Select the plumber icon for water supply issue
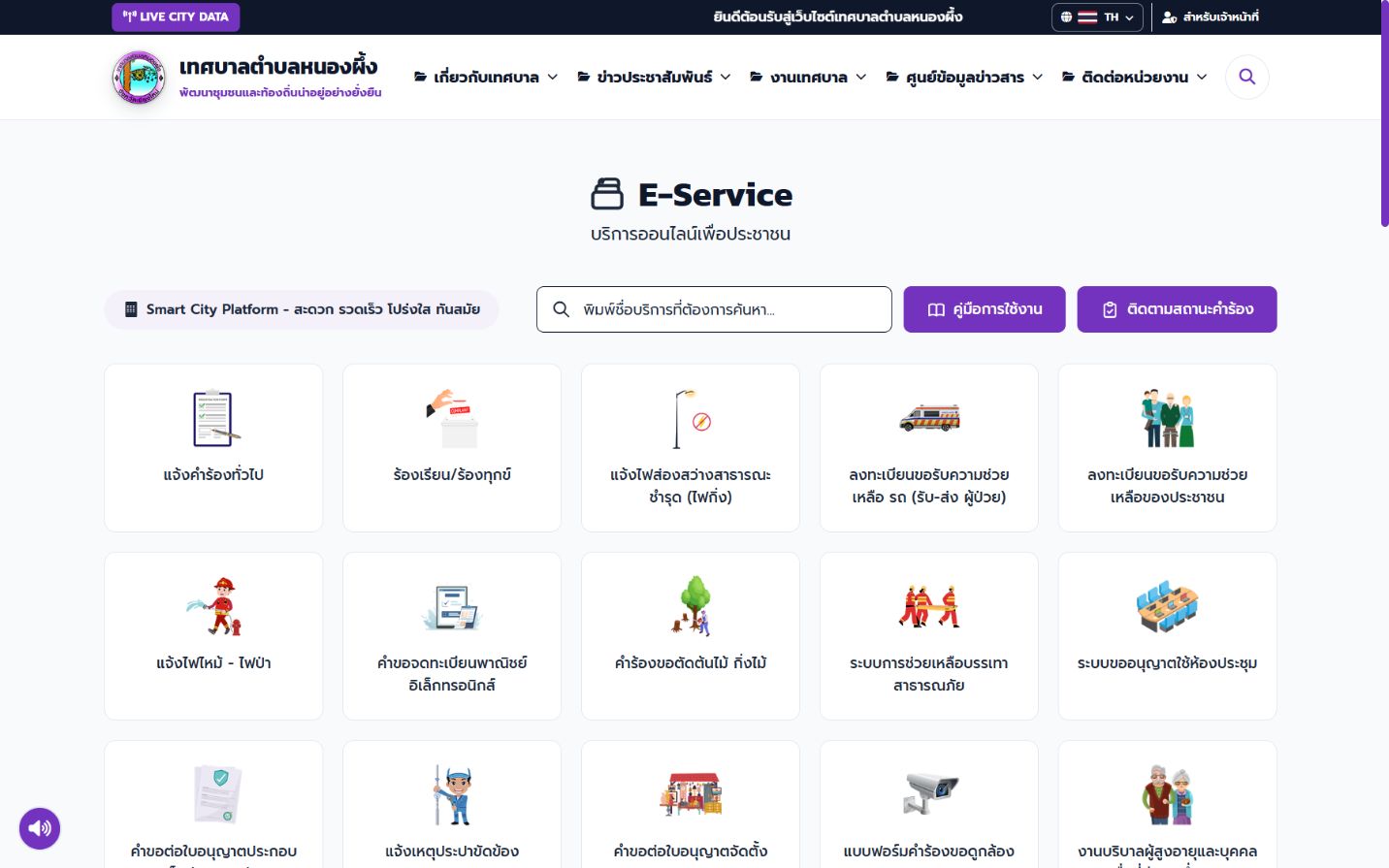1389x868 pixels. point(452,794)
